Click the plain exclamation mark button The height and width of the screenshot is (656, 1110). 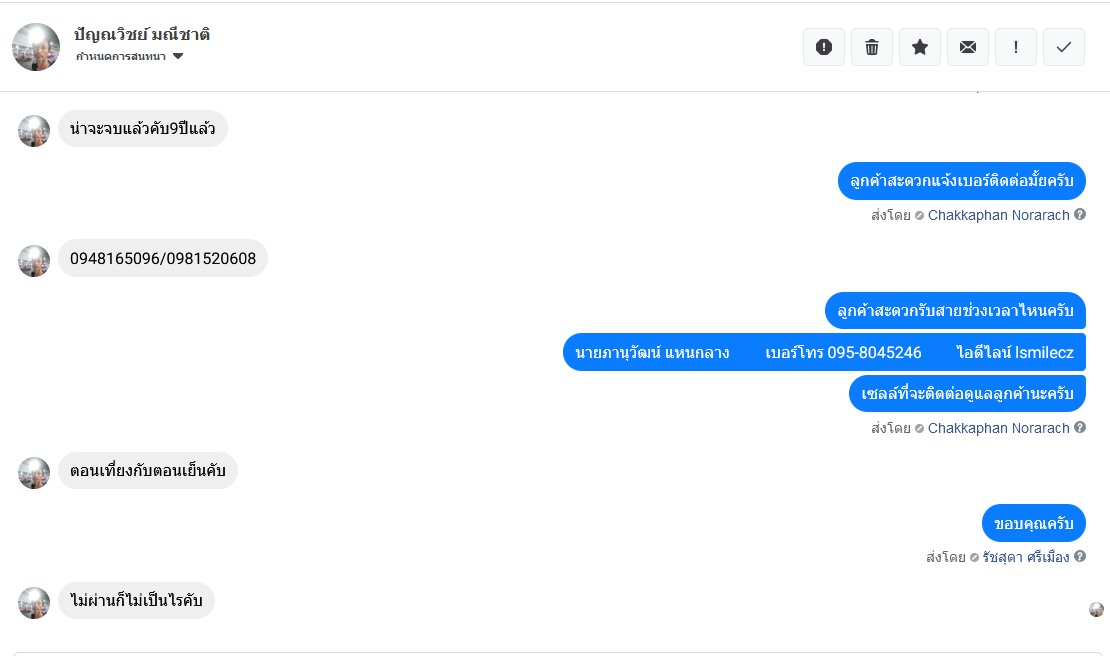(x=1016, y=47)
